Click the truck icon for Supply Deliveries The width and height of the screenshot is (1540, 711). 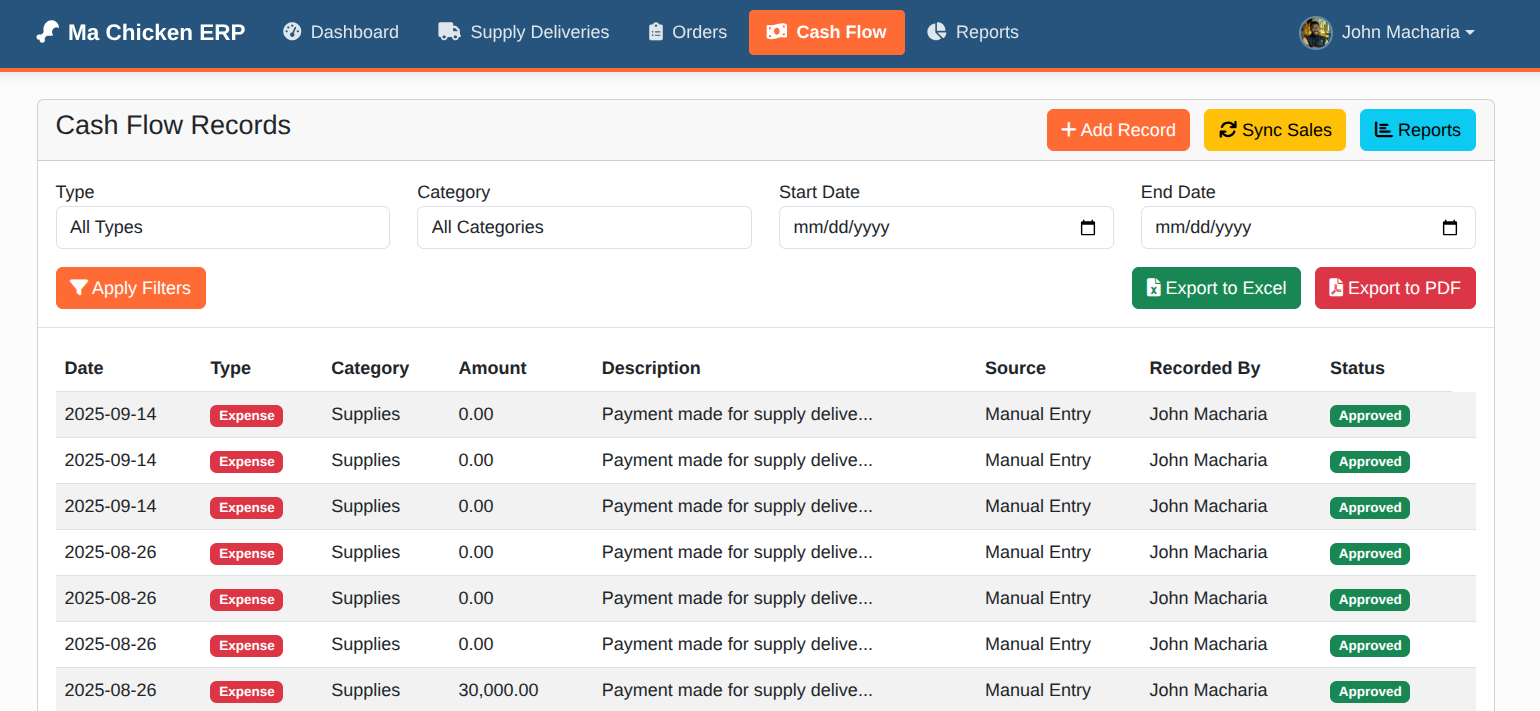click(446, 31)
